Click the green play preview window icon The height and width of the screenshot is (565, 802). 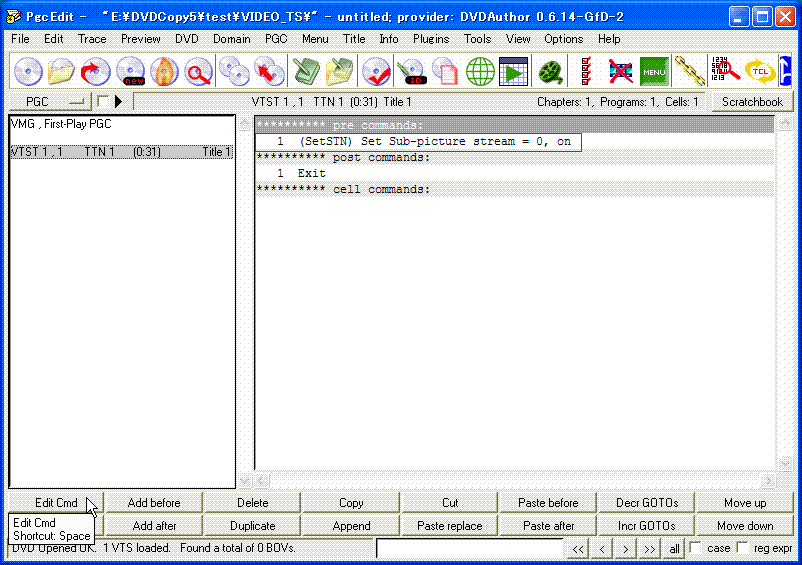[514, 71]
